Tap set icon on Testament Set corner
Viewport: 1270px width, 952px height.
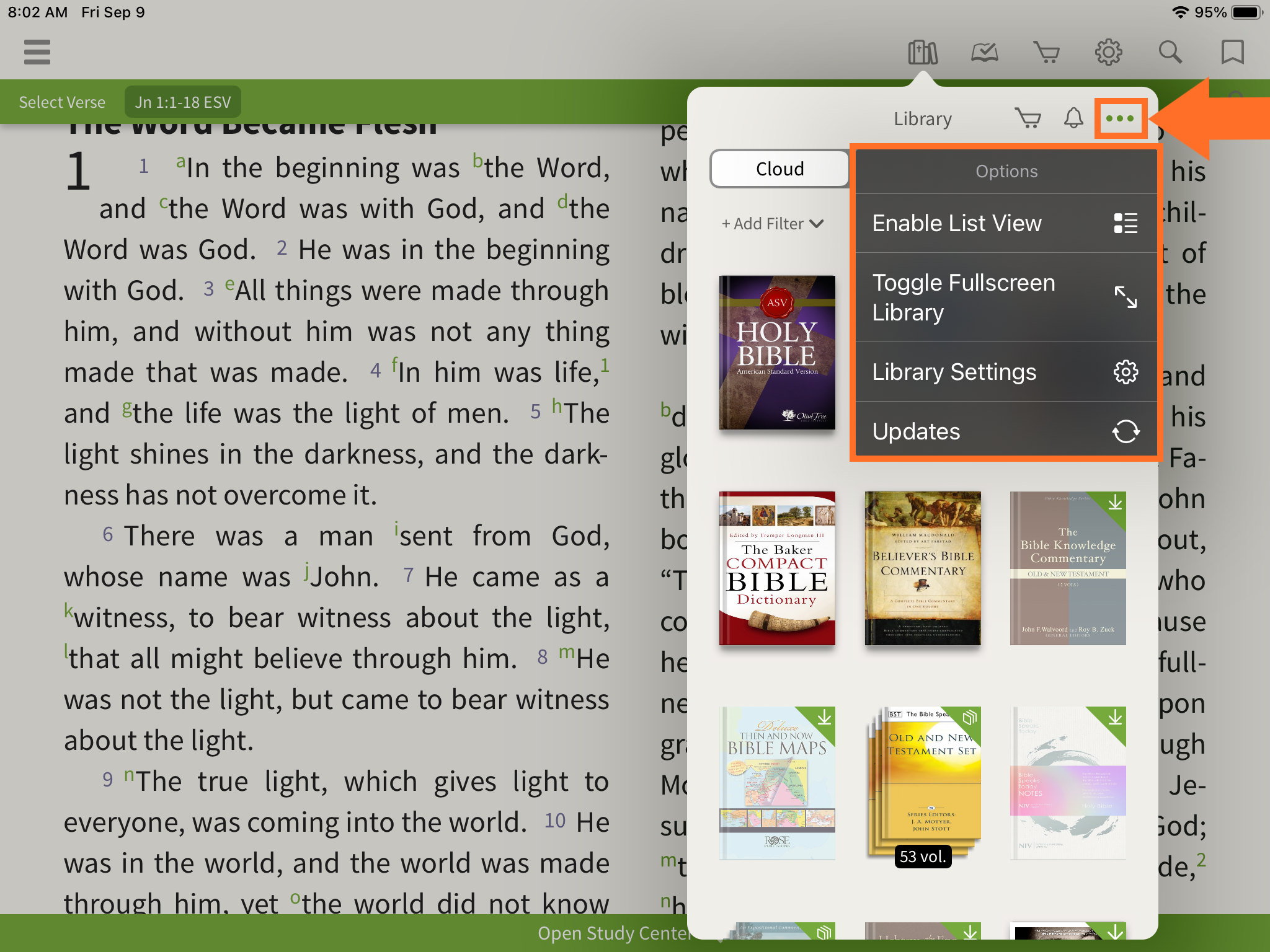(x=969, y=718)
